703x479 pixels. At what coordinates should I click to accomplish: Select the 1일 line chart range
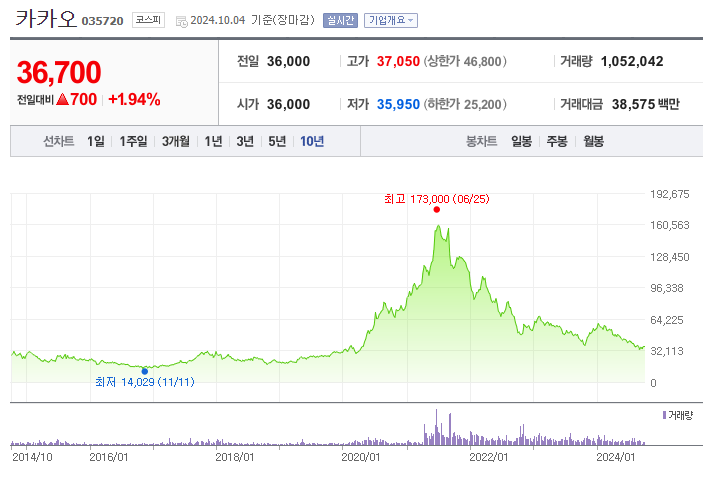[x=95, y=142]
